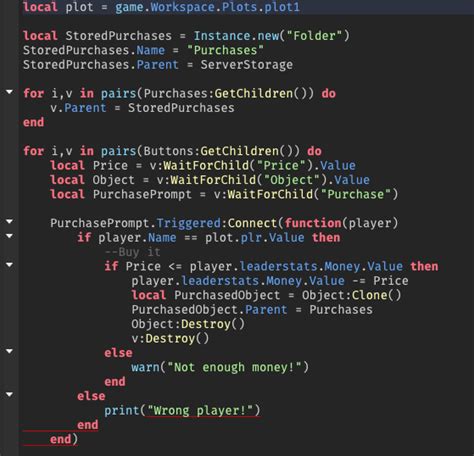Click the 'v:Destroy()' line
Viewport: 474px width, 456px height.
tap(170, 339)
